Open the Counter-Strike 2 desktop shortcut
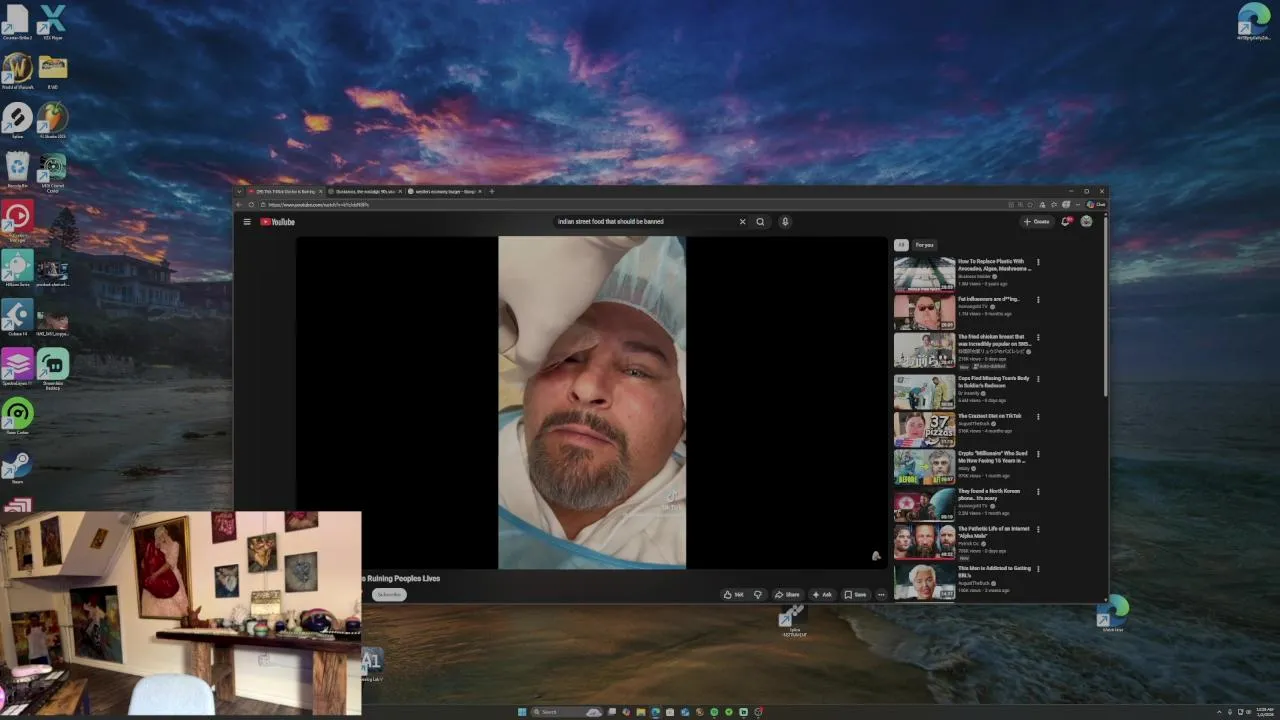The image size is (1280, 720). pos(17,22)
